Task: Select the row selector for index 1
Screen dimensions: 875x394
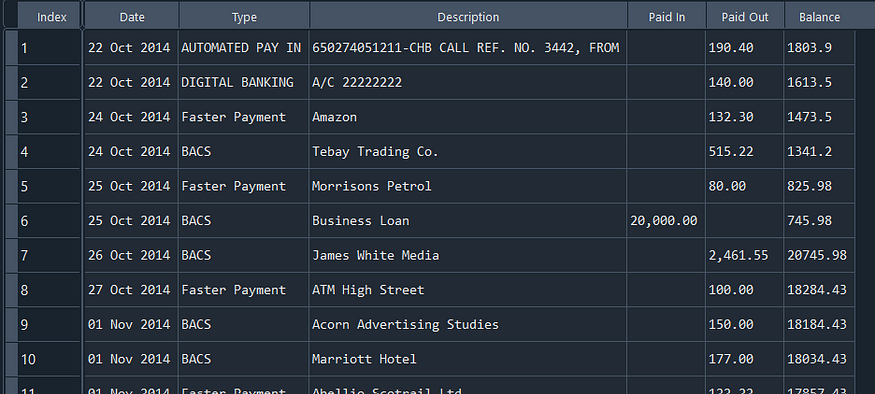Action: pyautogui.click(x=11, y=47)
